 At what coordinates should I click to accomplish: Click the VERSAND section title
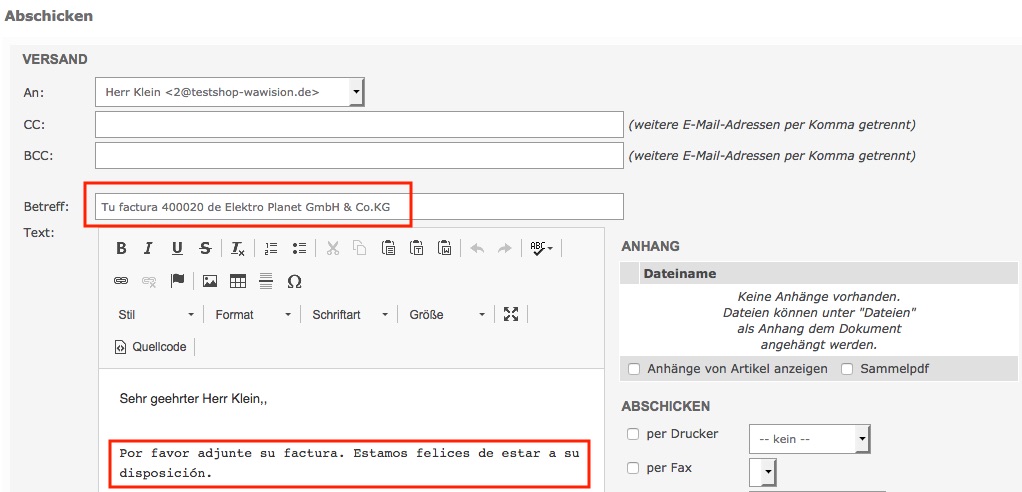click(55, 59)
